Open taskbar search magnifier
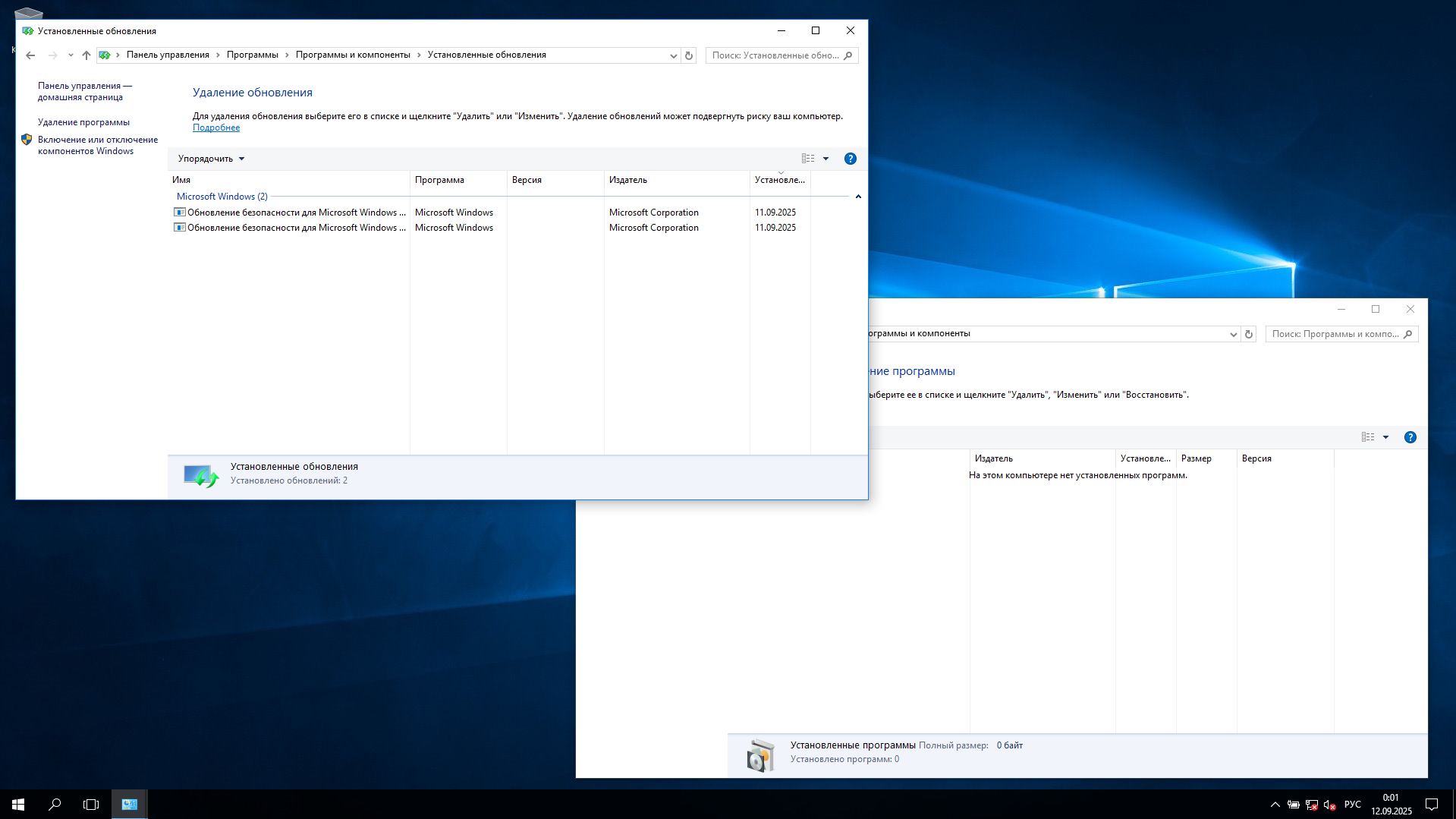The image size is (1456, 819). [x=55, y=804]
